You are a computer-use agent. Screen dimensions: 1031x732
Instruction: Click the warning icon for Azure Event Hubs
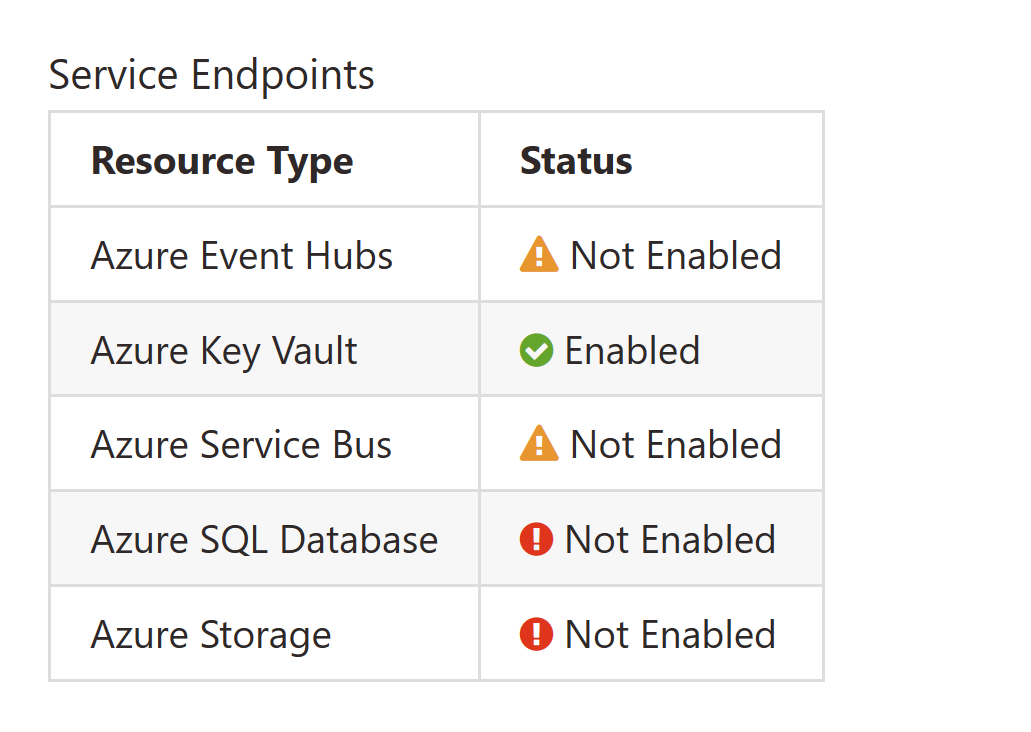539,255
